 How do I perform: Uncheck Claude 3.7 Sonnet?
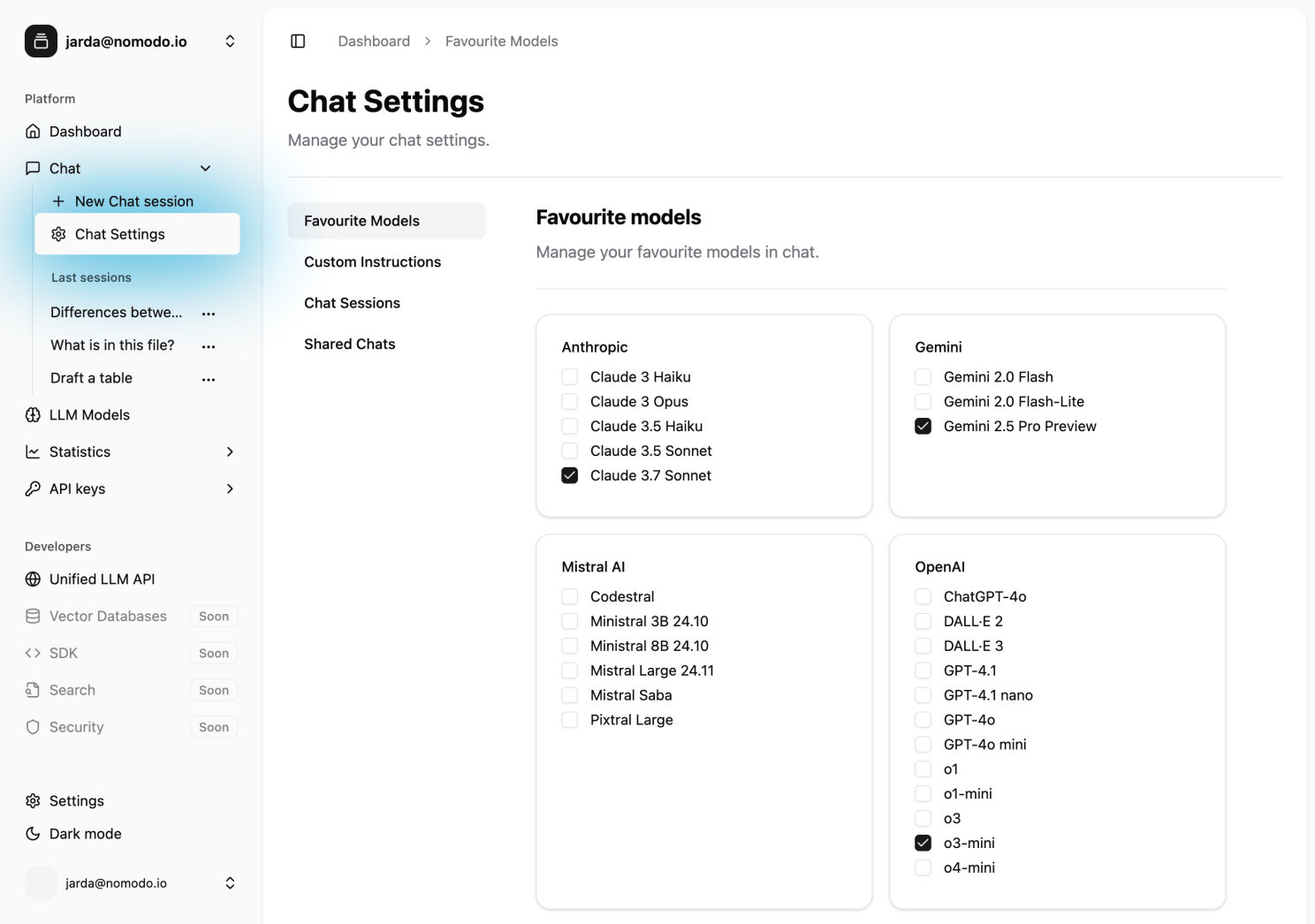(570, 475)
